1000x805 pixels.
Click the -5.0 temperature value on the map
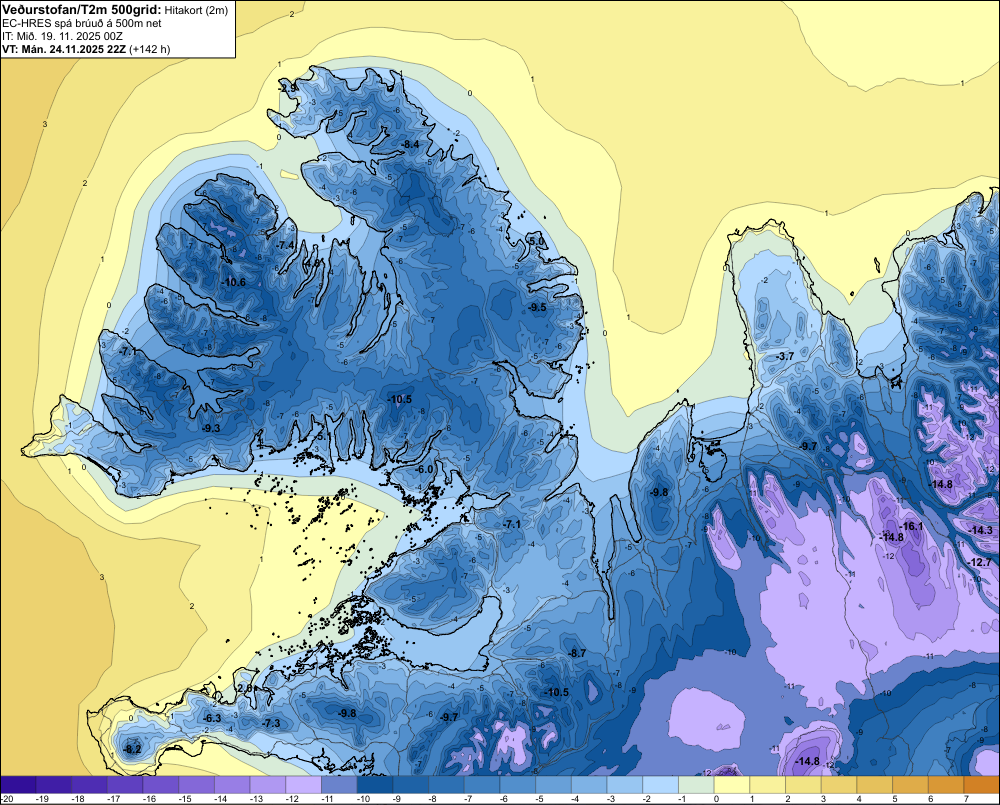(537, 241)
